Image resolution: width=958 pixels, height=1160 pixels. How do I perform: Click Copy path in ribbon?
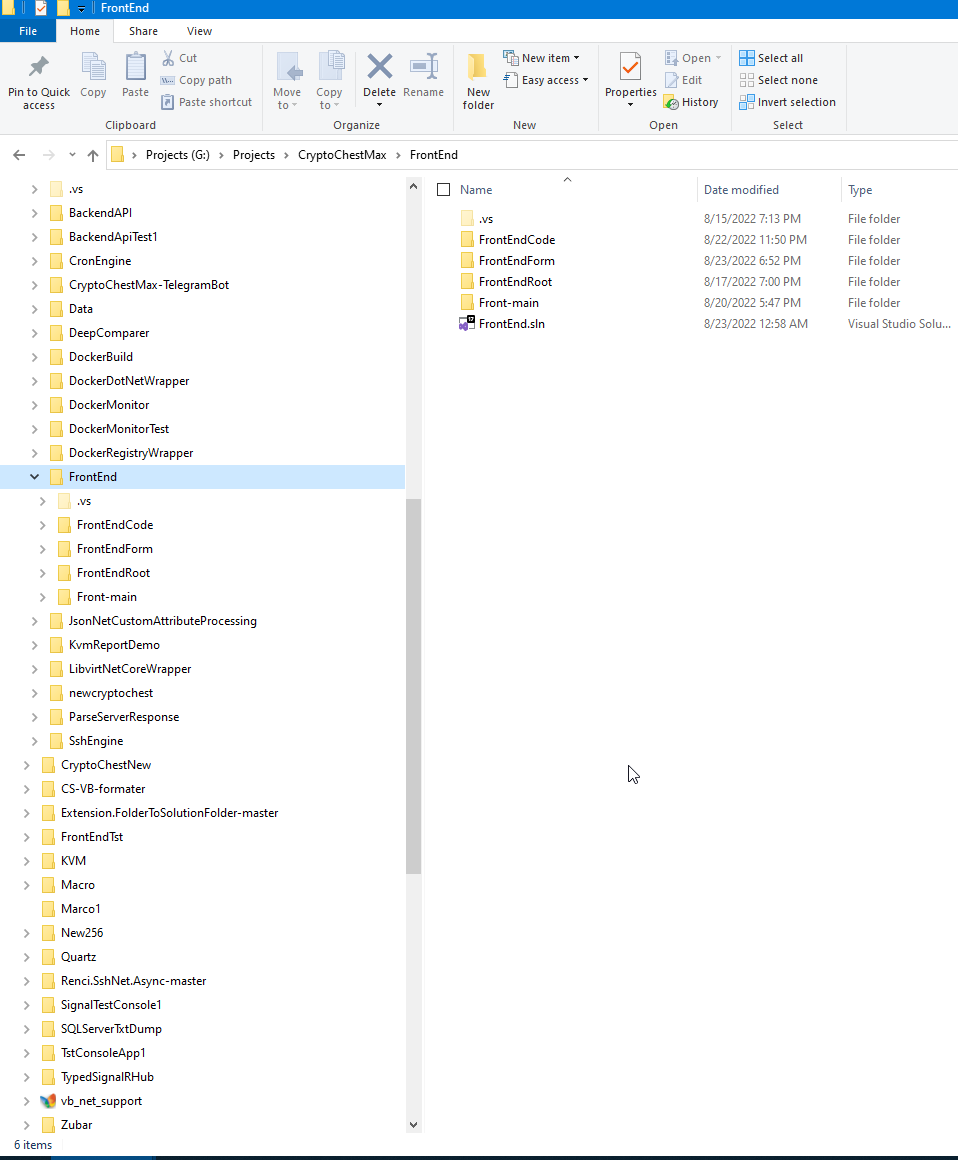point(196,80)
